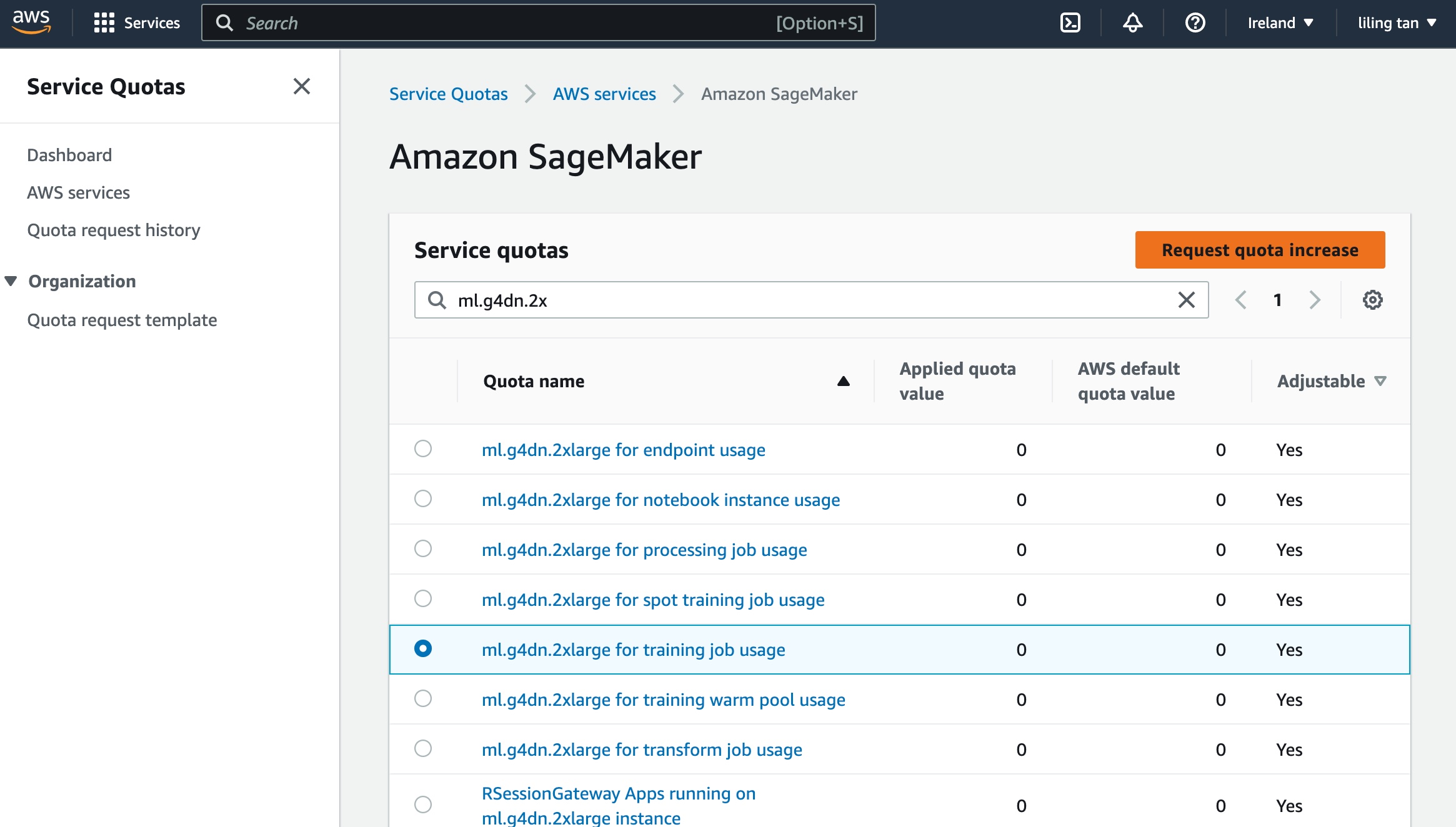This screenshot has width=1456, height=827.
Task: Select endpoint usage quota radio button
Action: [x=423, y=448]
